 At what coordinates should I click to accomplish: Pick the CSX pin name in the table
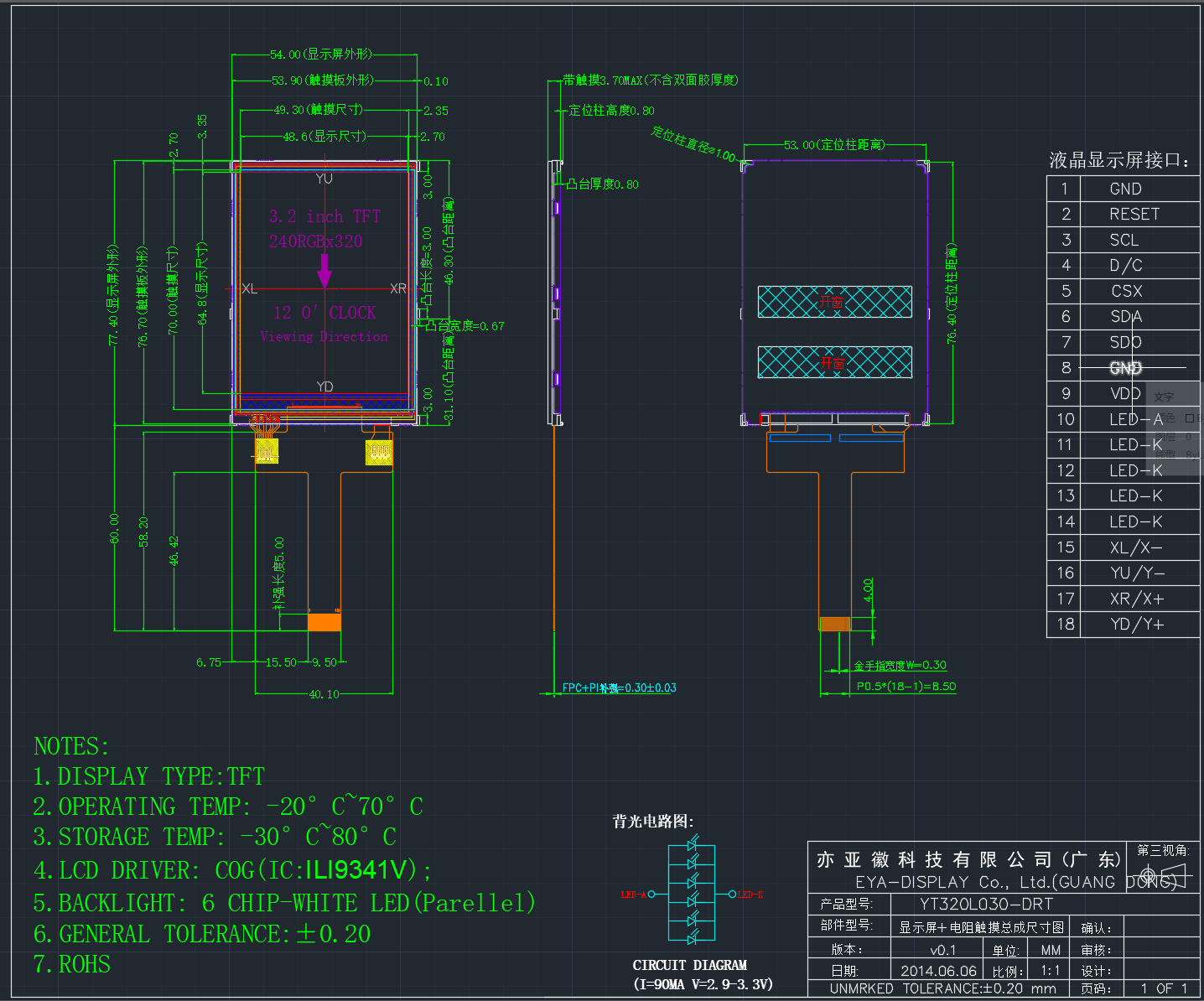[x=1127, y=291]
